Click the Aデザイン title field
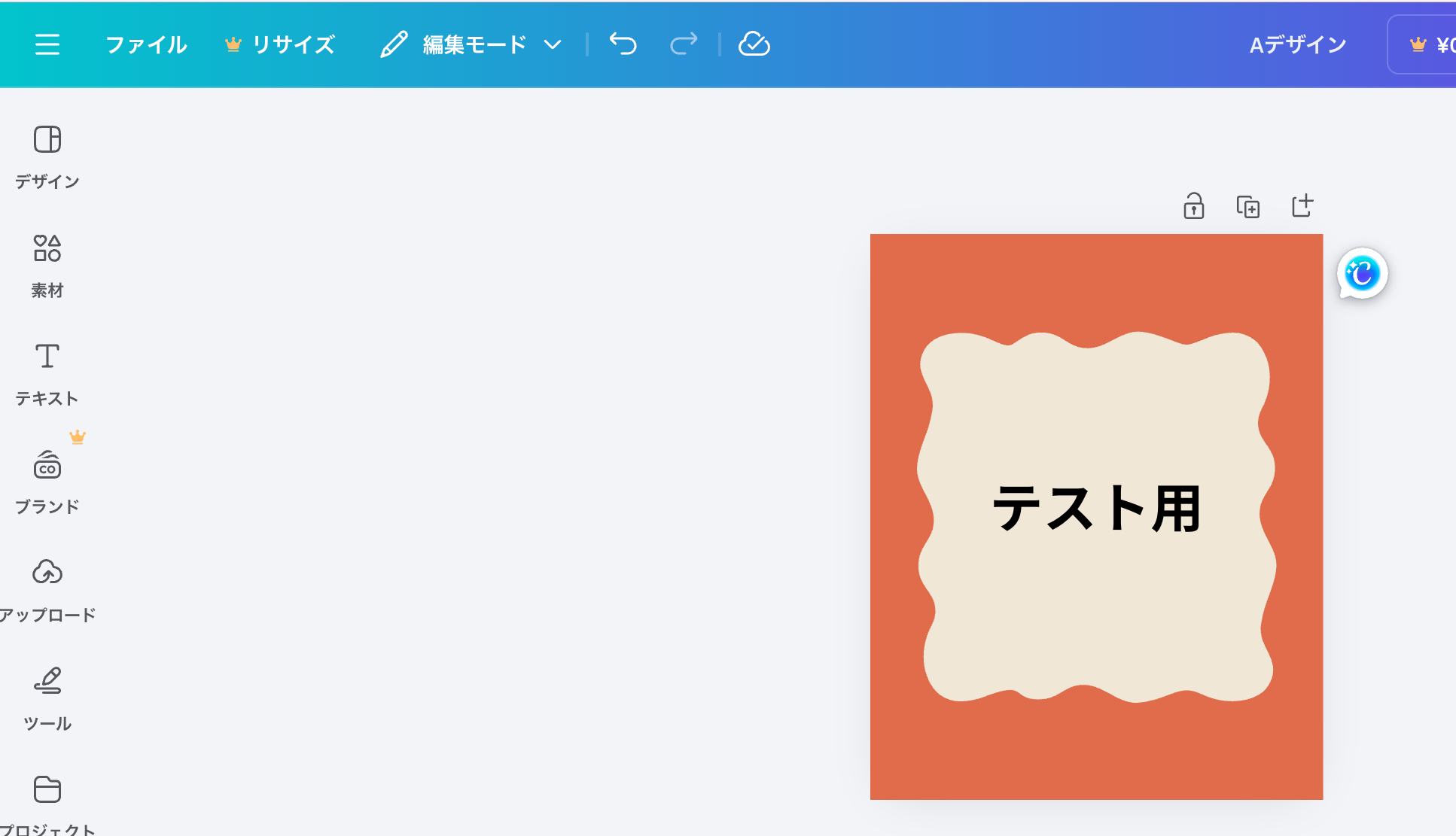The image size is (1456, 836). pyautogui.click(x=1298, y=44)
